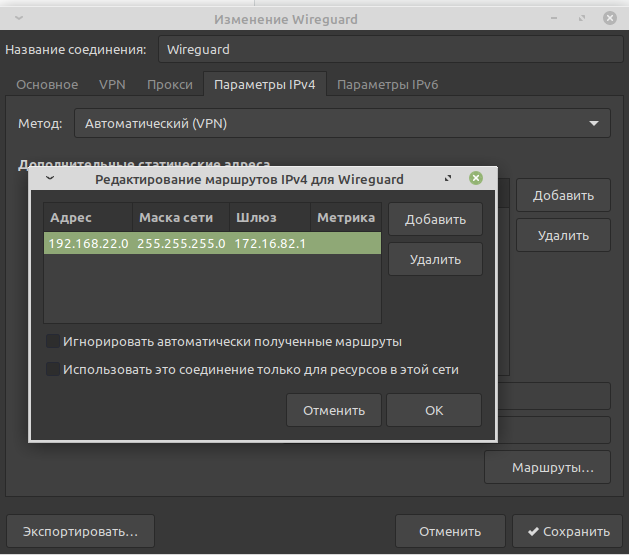629x555 pixels.
Task: Switch to the Основное tab
Action: [x=47, y=85]
